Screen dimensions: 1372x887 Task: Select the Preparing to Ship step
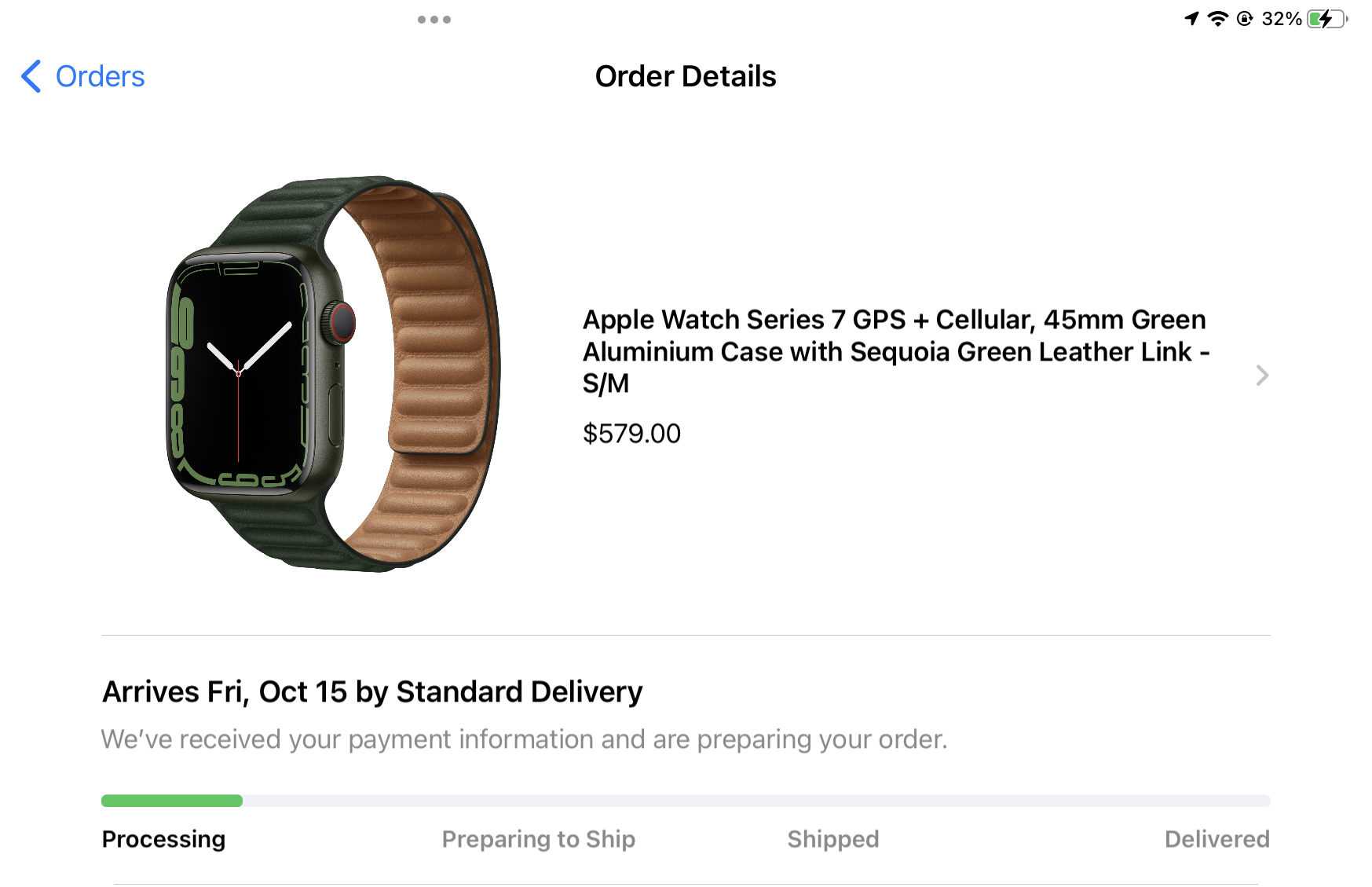coord(538,839)
